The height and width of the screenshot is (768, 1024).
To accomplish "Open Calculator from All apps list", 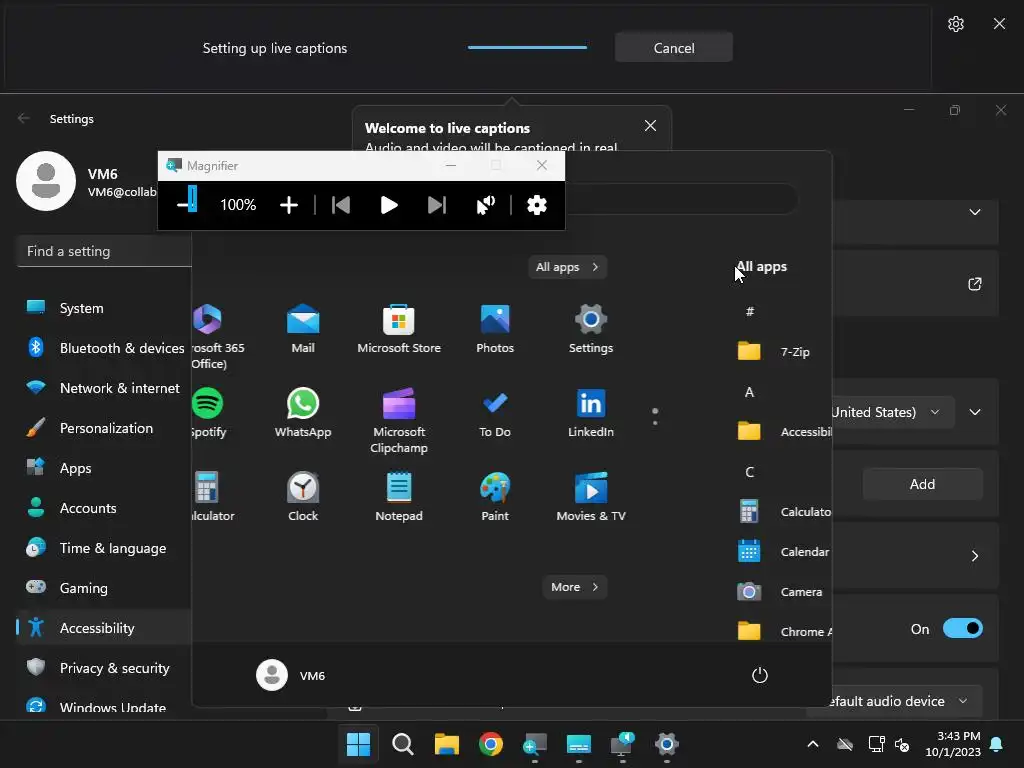I will pos(782,511).
